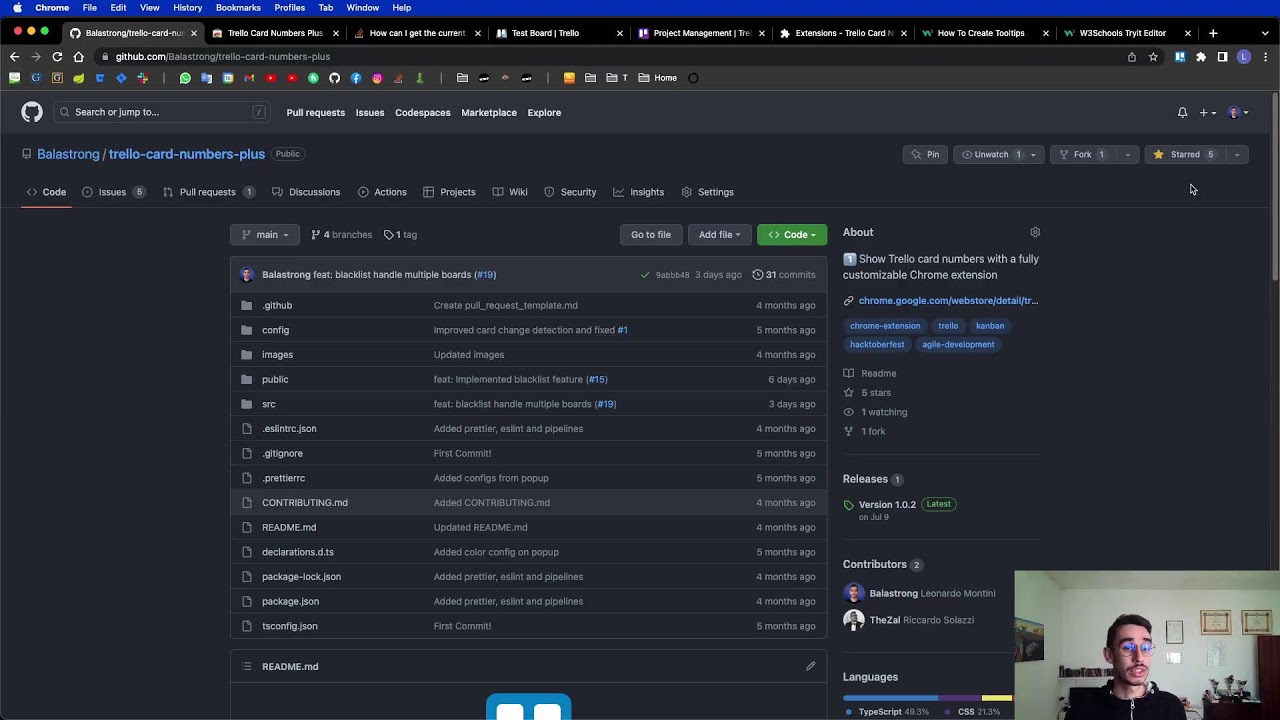Open Chrome extensions puzzle icon
Image resolution: width=1280 pixels, height=720 pixels.
(1201, 57)
